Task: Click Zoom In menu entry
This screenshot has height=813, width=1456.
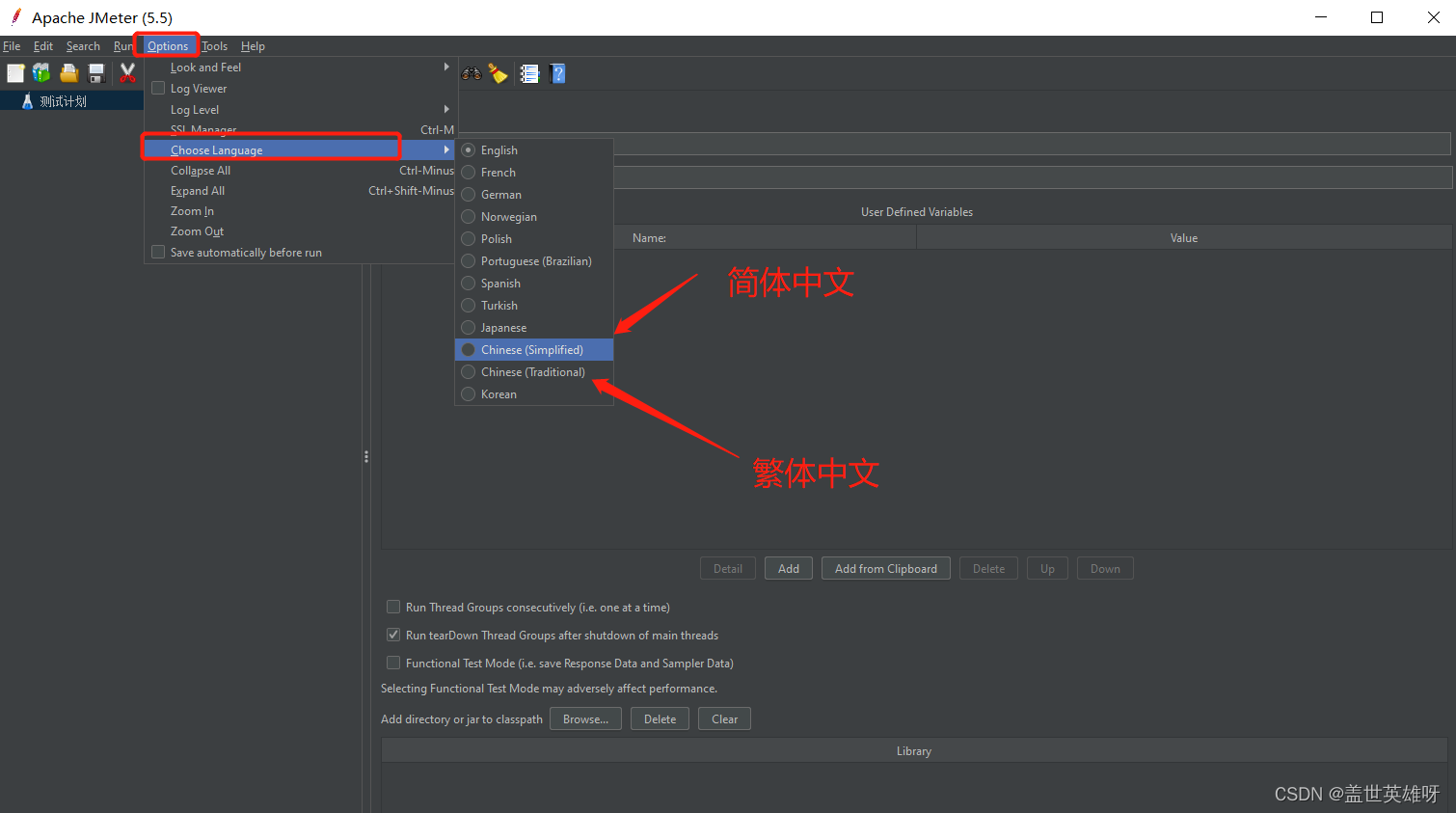Action: tap(300, 210)
